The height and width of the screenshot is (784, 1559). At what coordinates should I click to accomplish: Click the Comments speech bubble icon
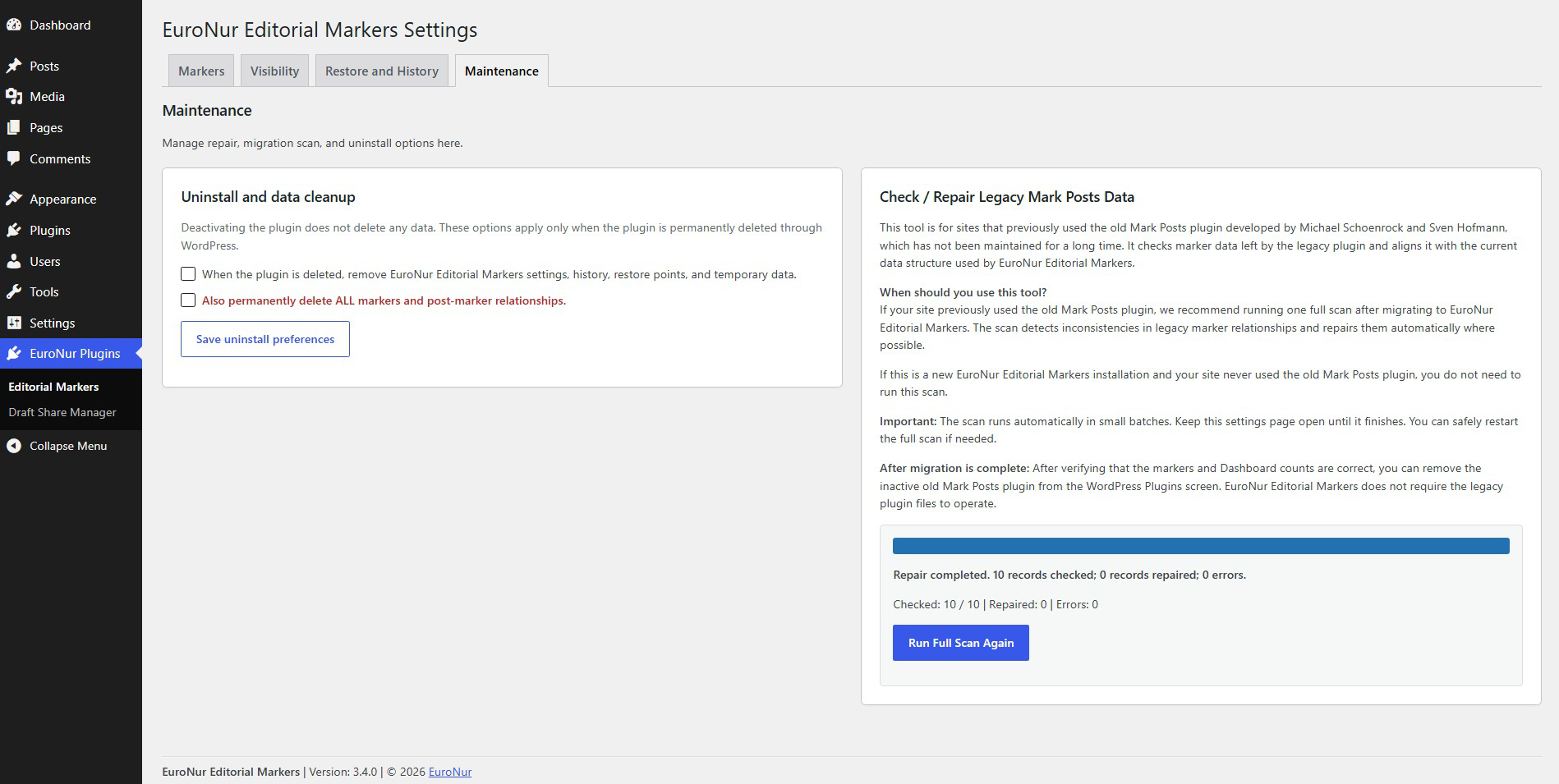click(x=14, y=158)
